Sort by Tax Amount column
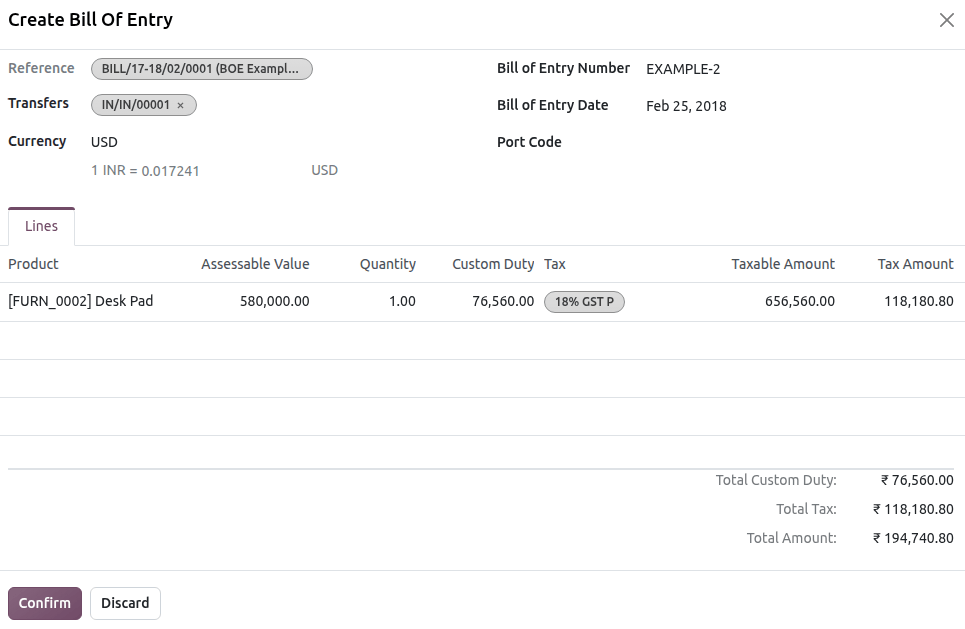Screen dimensions: 965x629 (915, 264)
